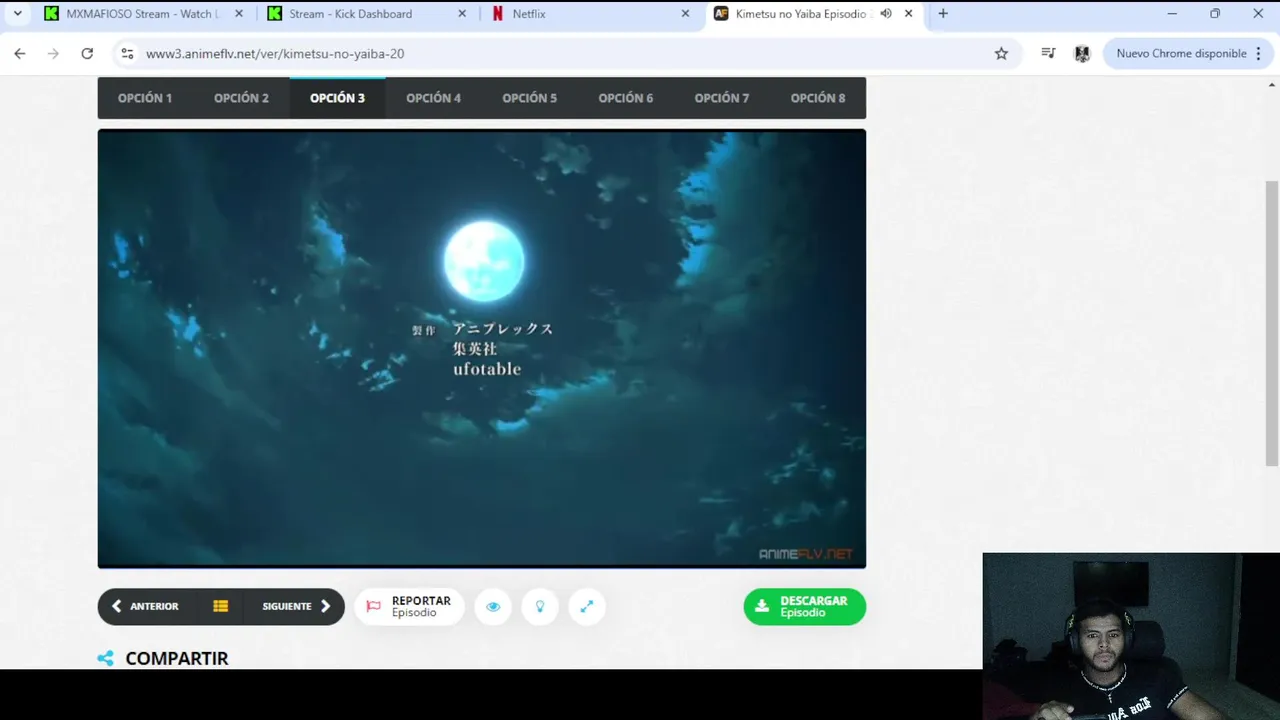Click the animeflv URL address bar
The image size is (1280, 720).
(565, 54)
